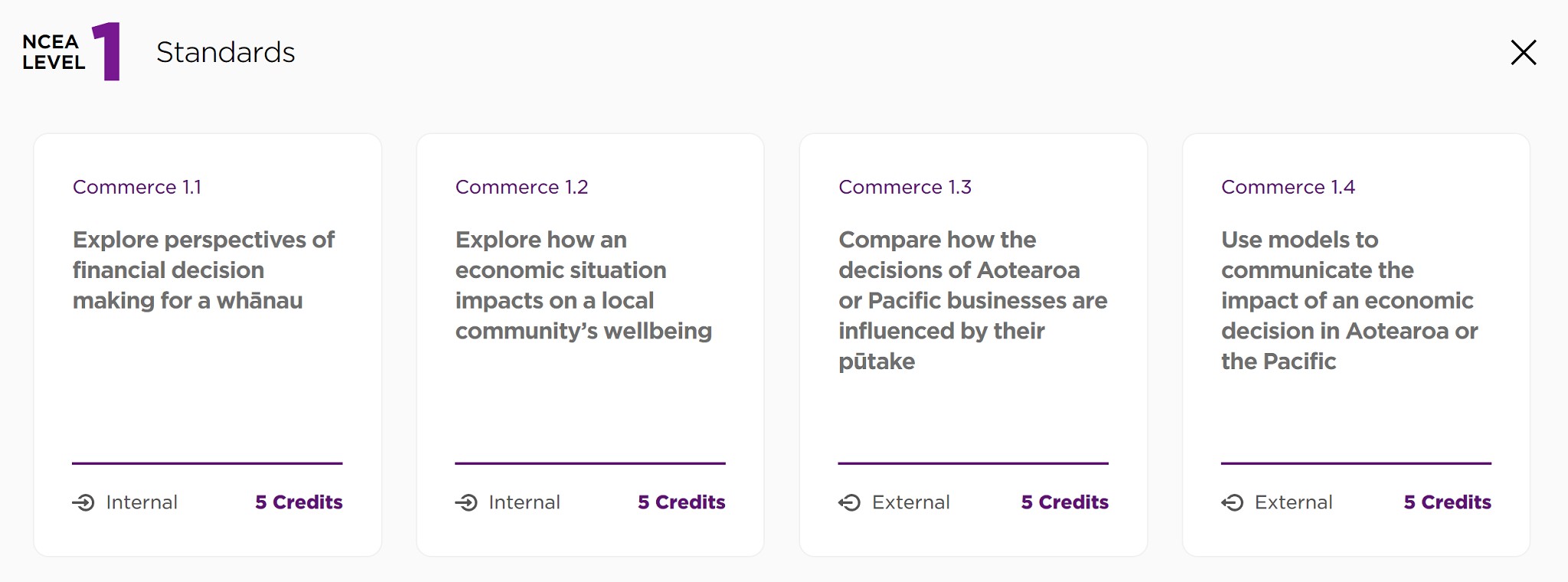
Task: Open the Commerce 1.3 standard link
Action: click(x=904, y=187)
